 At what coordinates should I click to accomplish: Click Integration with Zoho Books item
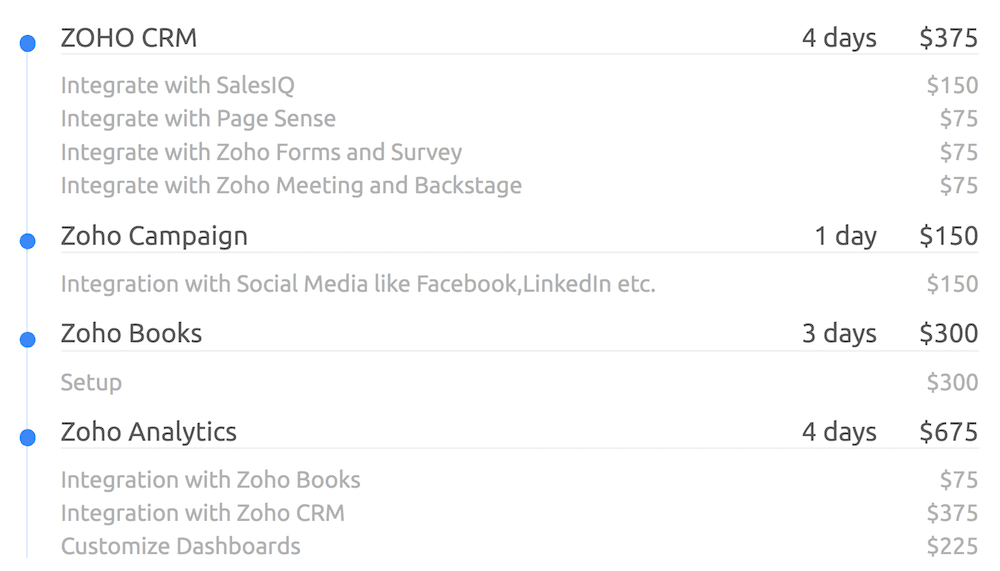coord(210,480)
